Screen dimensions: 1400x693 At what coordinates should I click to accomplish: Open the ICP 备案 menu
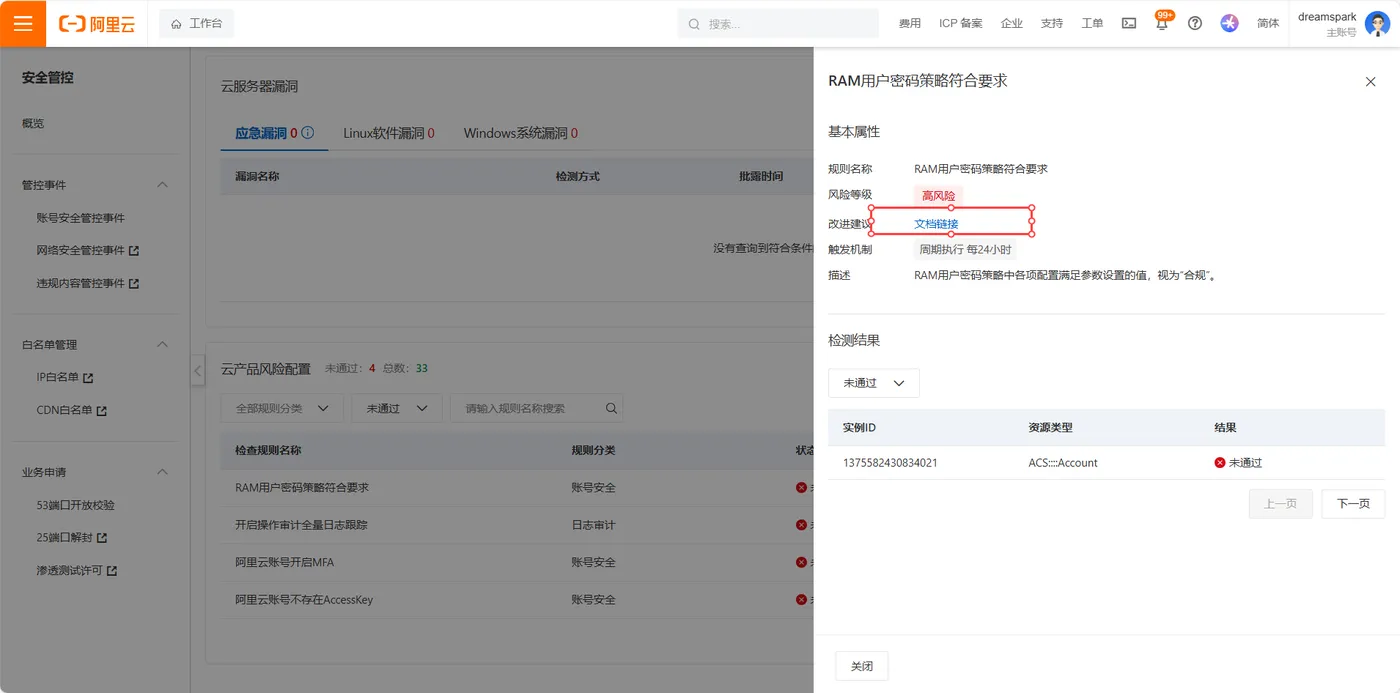[x=961, y=23]
